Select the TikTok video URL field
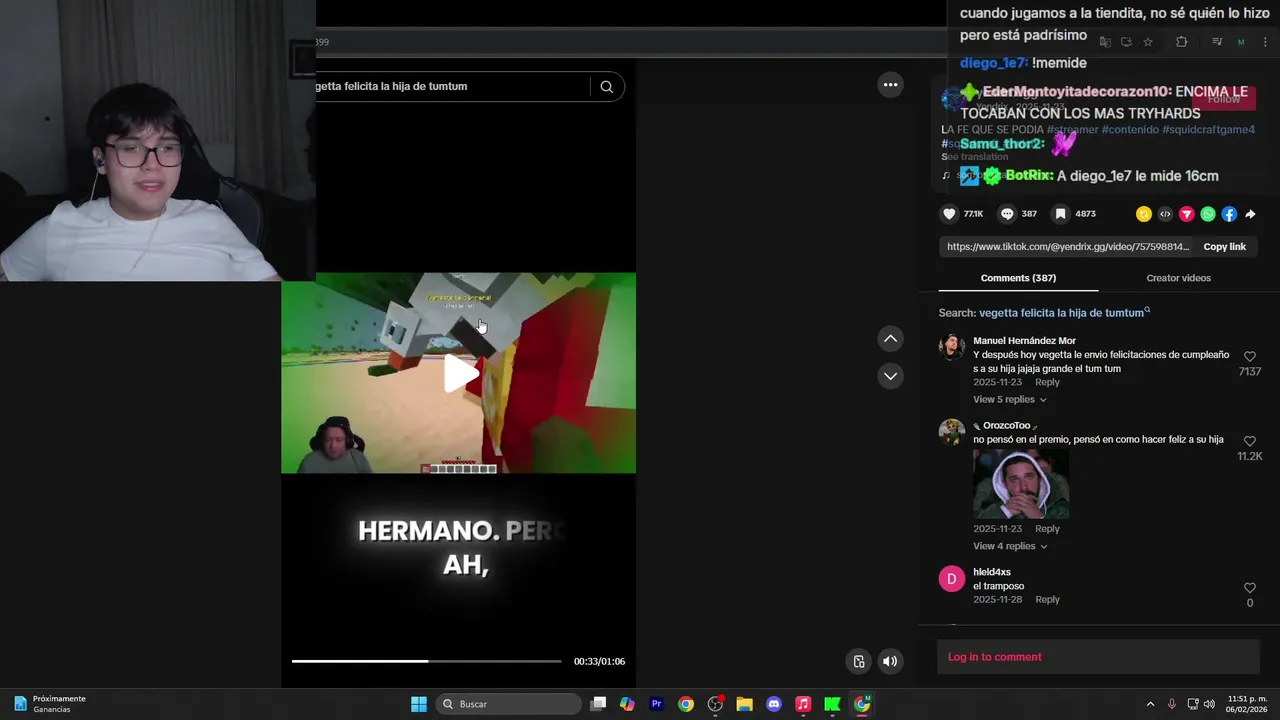Screen dimensions: 1280x720 [x=1068, y=247]
